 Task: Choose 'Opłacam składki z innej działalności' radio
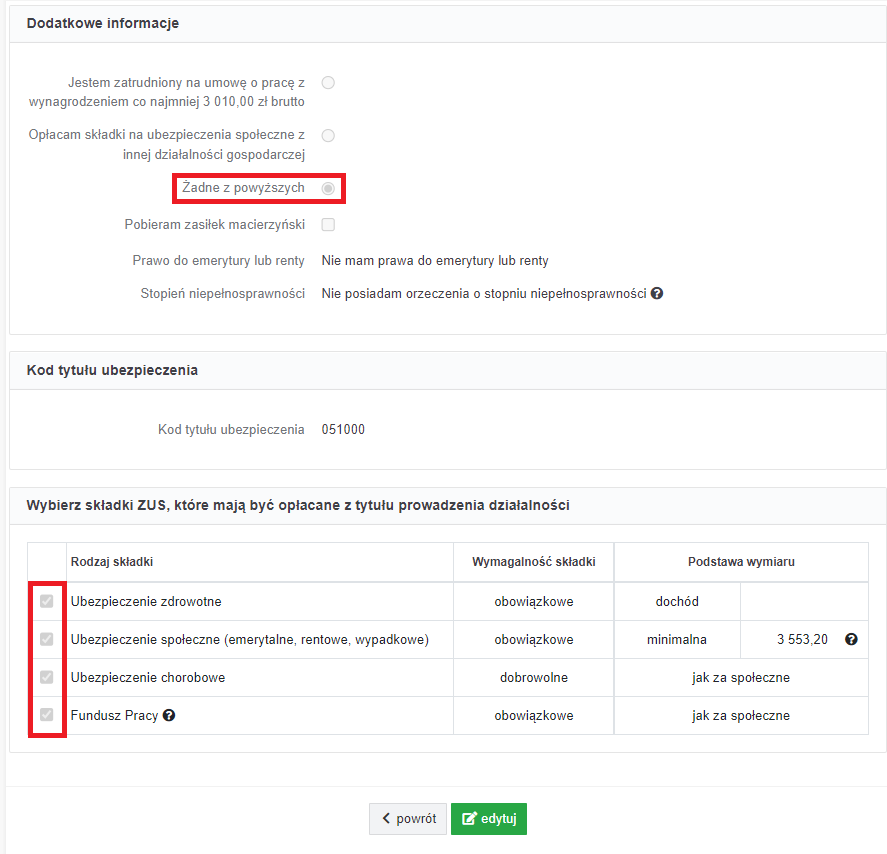pos(328,135)
